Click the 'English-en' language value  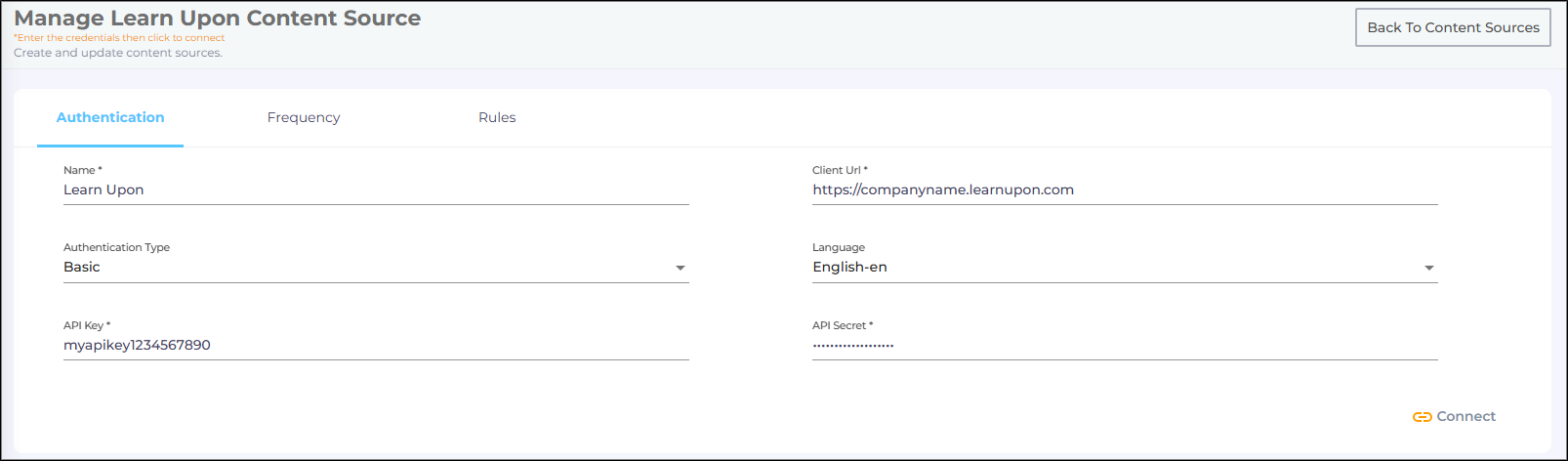coord(849,268)
